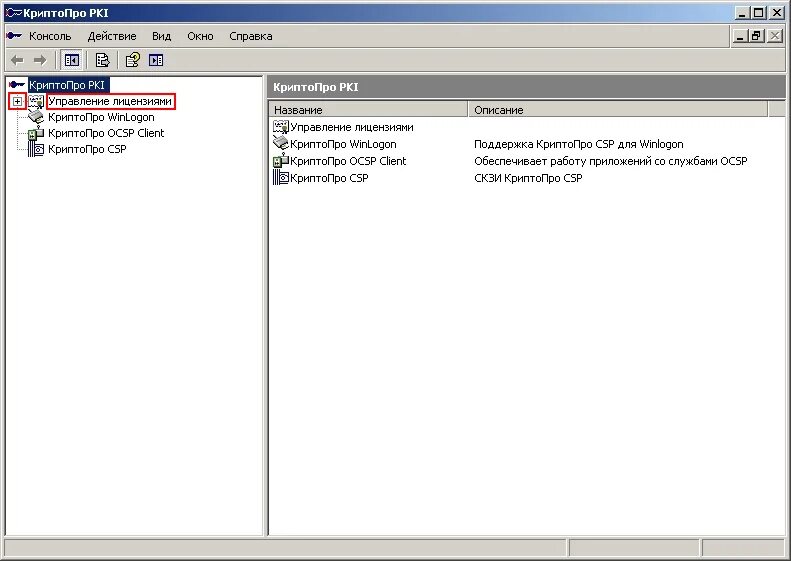This screenshot has width=791, height=561.
Task: Click the Forward arrow toolbar button
Action: pos(40,61)
